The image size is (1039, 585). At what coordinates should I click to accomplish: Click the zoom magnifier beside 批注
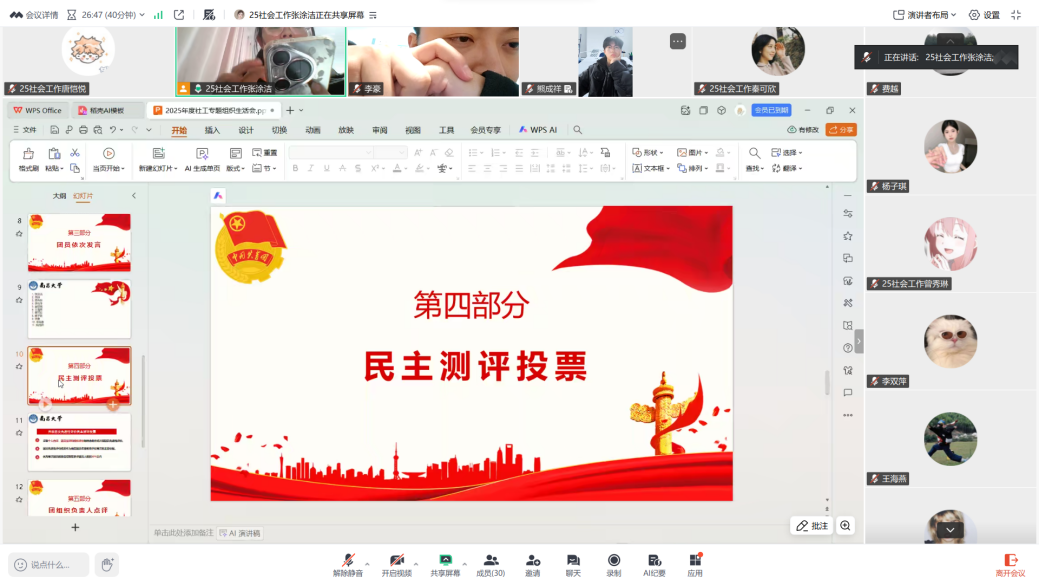click(x=846, y=526)
